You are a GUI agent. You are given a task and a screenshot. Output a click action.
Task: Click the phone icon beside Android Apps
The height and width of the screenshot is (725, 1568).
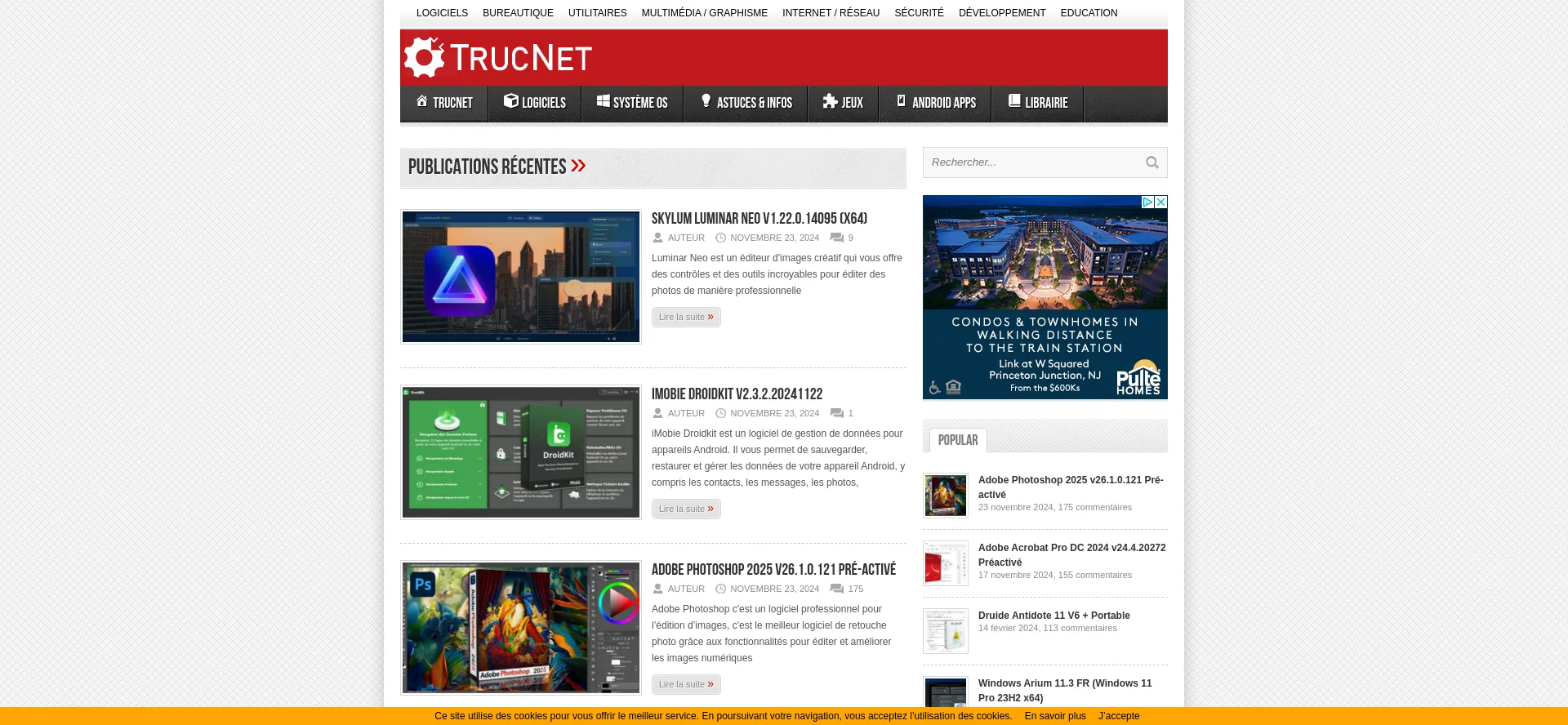[x=902, y=101]
